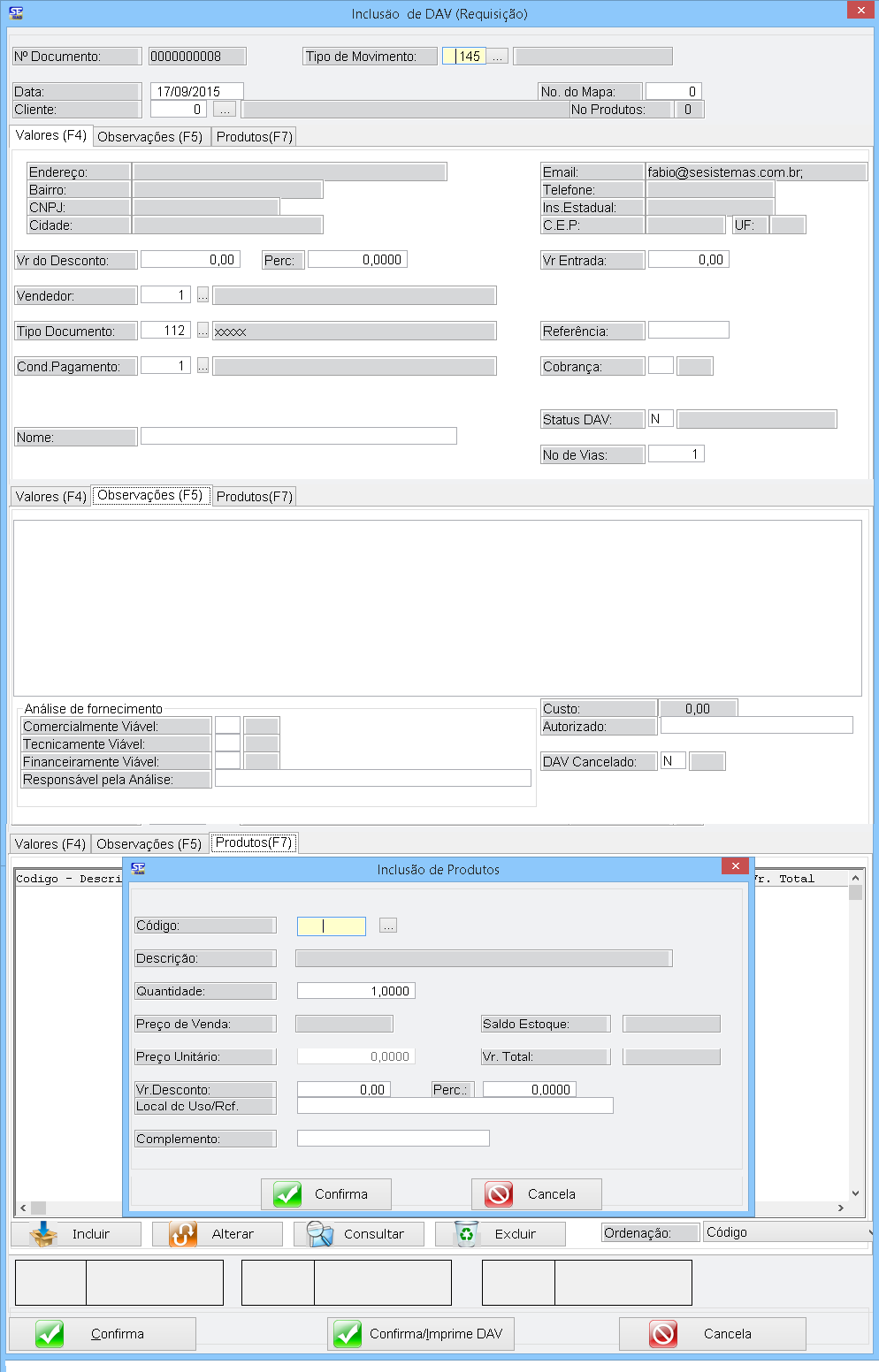Image resolution: width=879 pixels, height=1372 pixels.
Task: Click the Excluir recycle bin icon
Action: click(465, 1234)
